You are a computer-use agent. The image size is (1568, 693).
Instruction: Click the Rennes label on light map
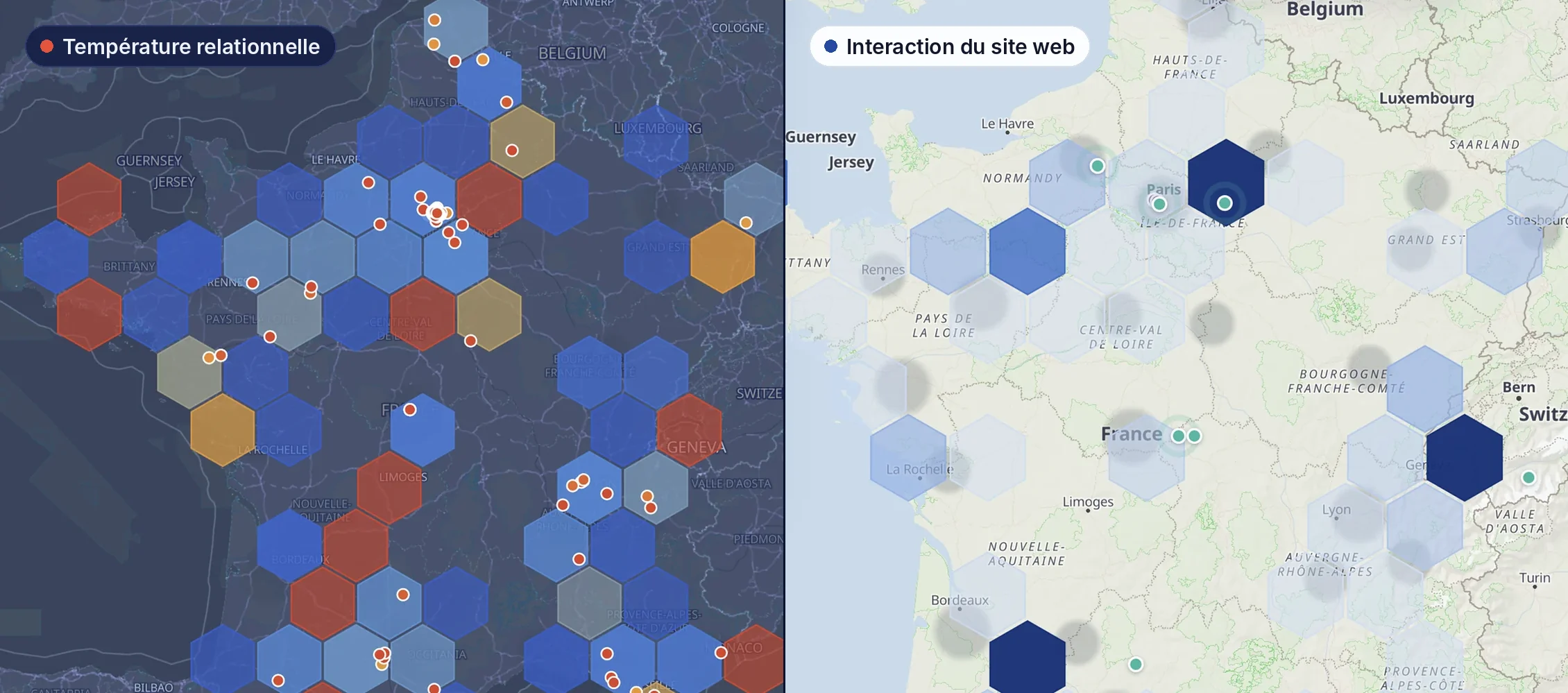pyautogui.click(x=883, y=269)
